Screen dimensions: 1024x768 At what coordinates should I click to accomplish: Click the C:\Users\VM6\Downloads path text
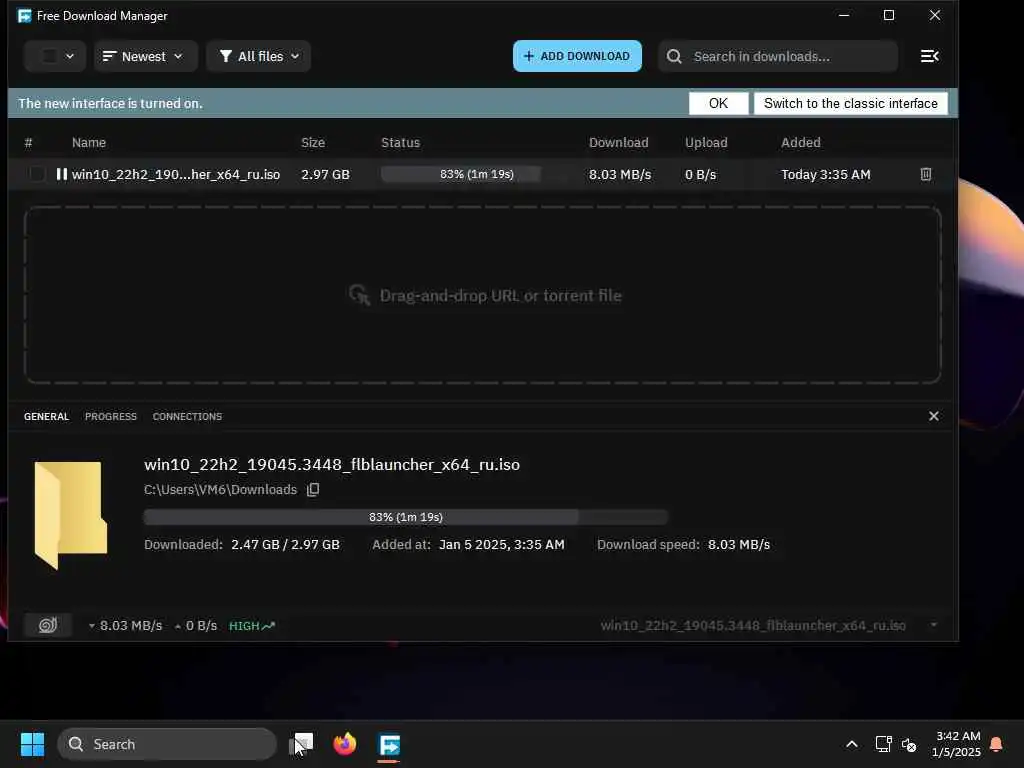tap(220, 490)
